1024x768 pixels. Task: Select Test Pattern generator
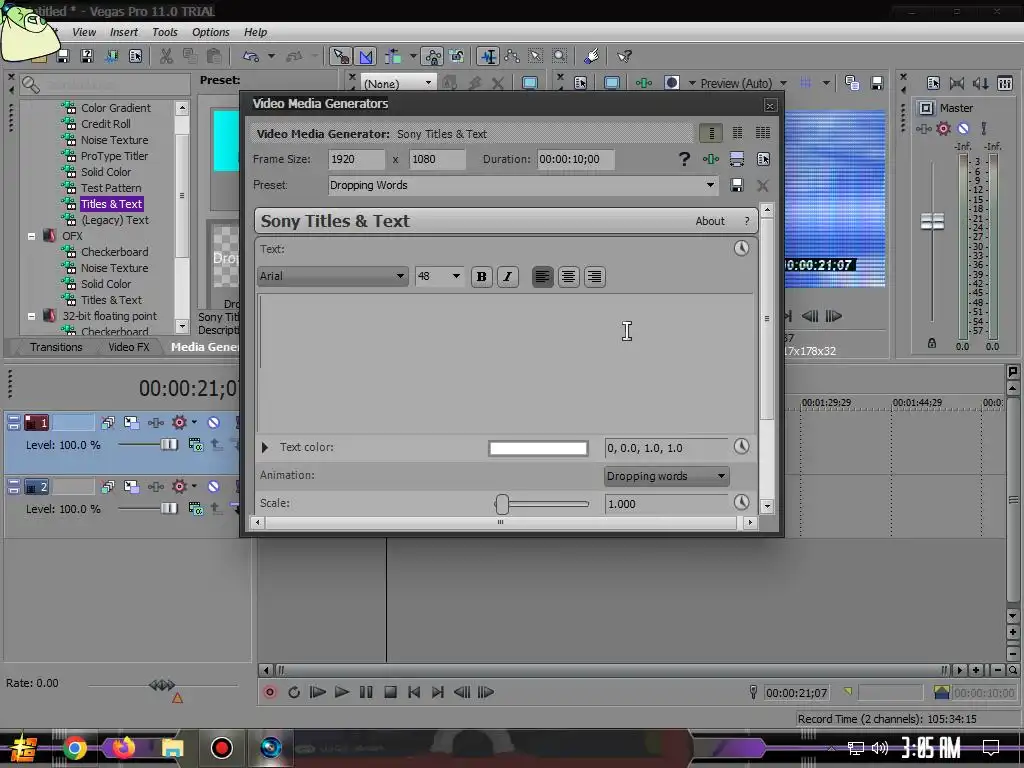(x=110, y=188)
